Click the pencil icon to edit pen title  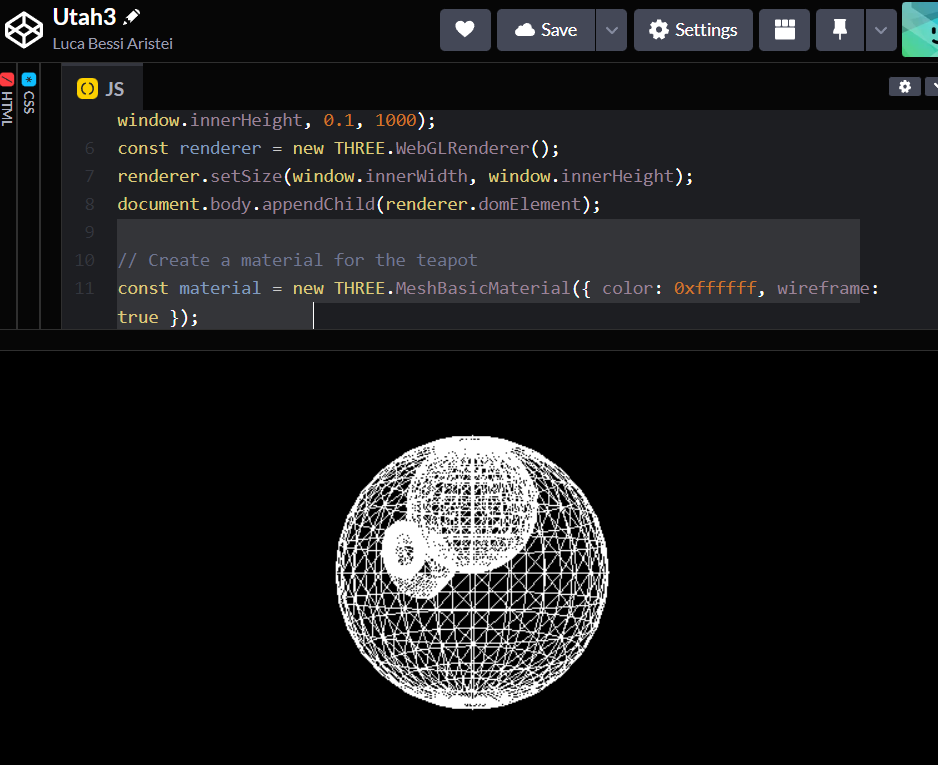point(132,17)
